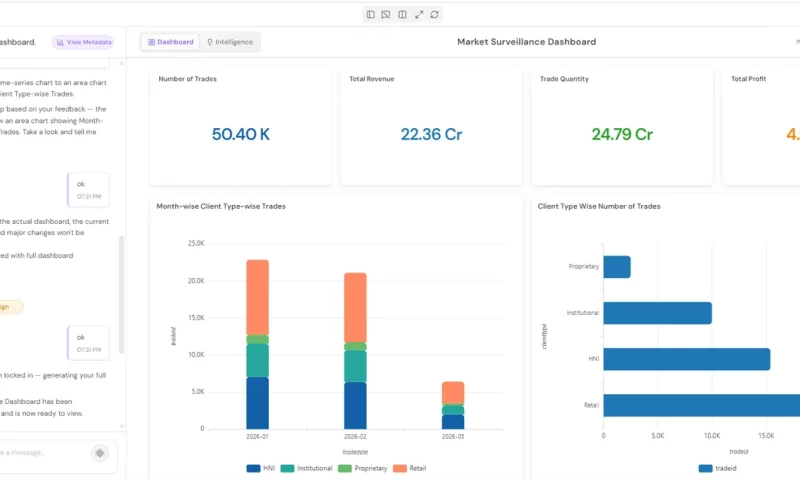Click the 24.79 Cr Trade Quantity value

(622, 134)
